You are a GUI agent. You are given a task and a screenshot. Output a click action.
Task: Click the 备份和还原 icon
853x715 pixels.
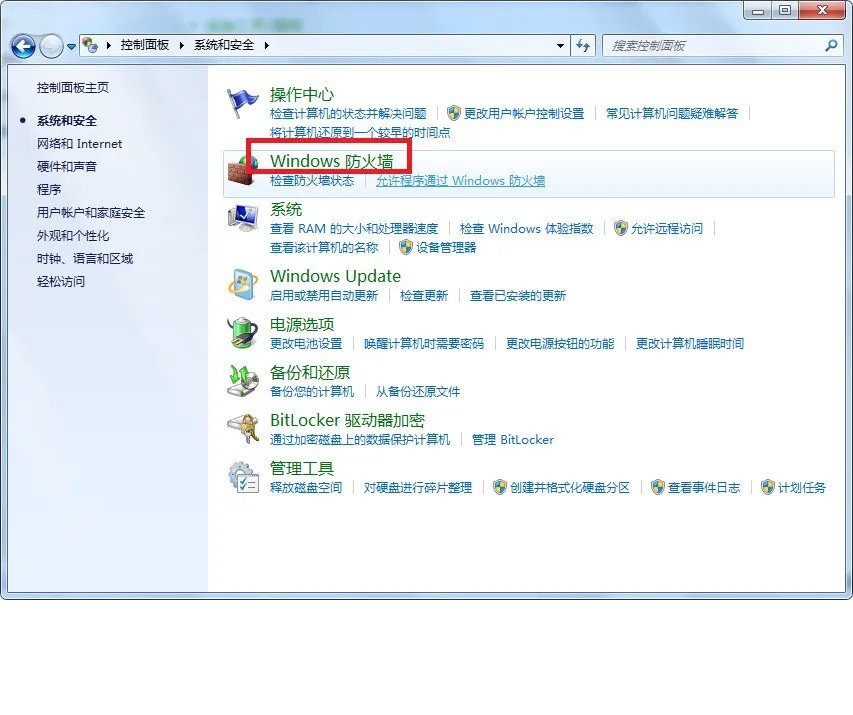243,378
